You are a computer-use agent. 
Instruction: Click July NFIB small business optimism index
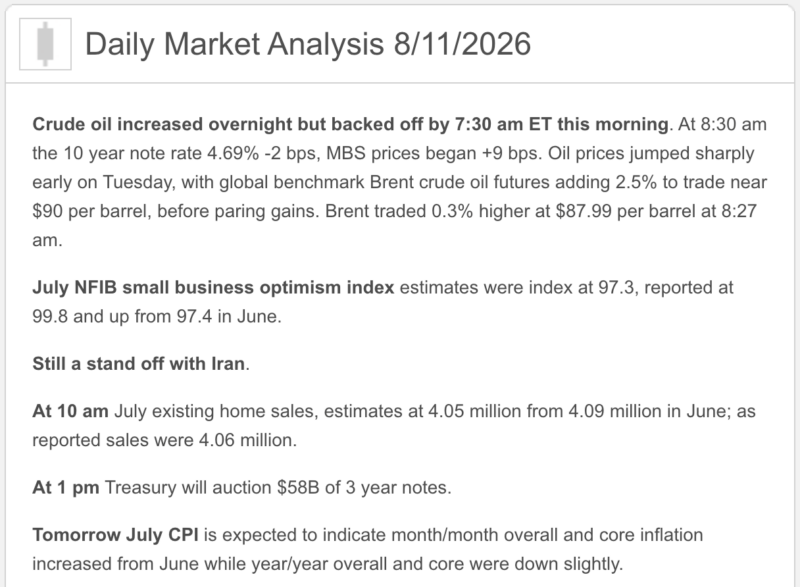point(213,288)
